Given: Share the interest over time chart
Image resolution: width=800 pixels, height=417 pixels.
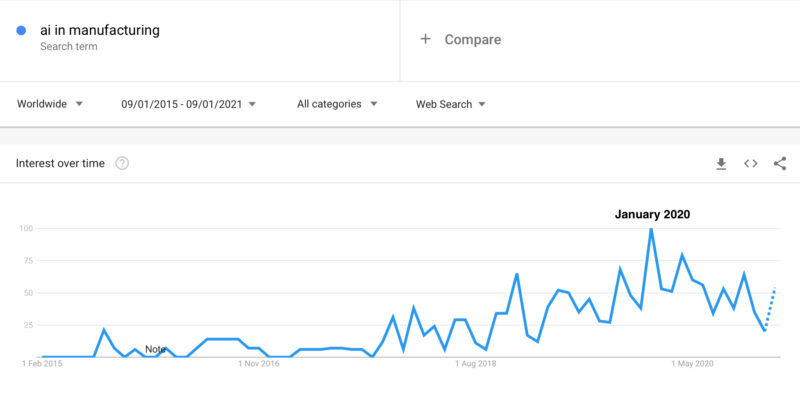Looking at the screenshot, I should (780, 163).
